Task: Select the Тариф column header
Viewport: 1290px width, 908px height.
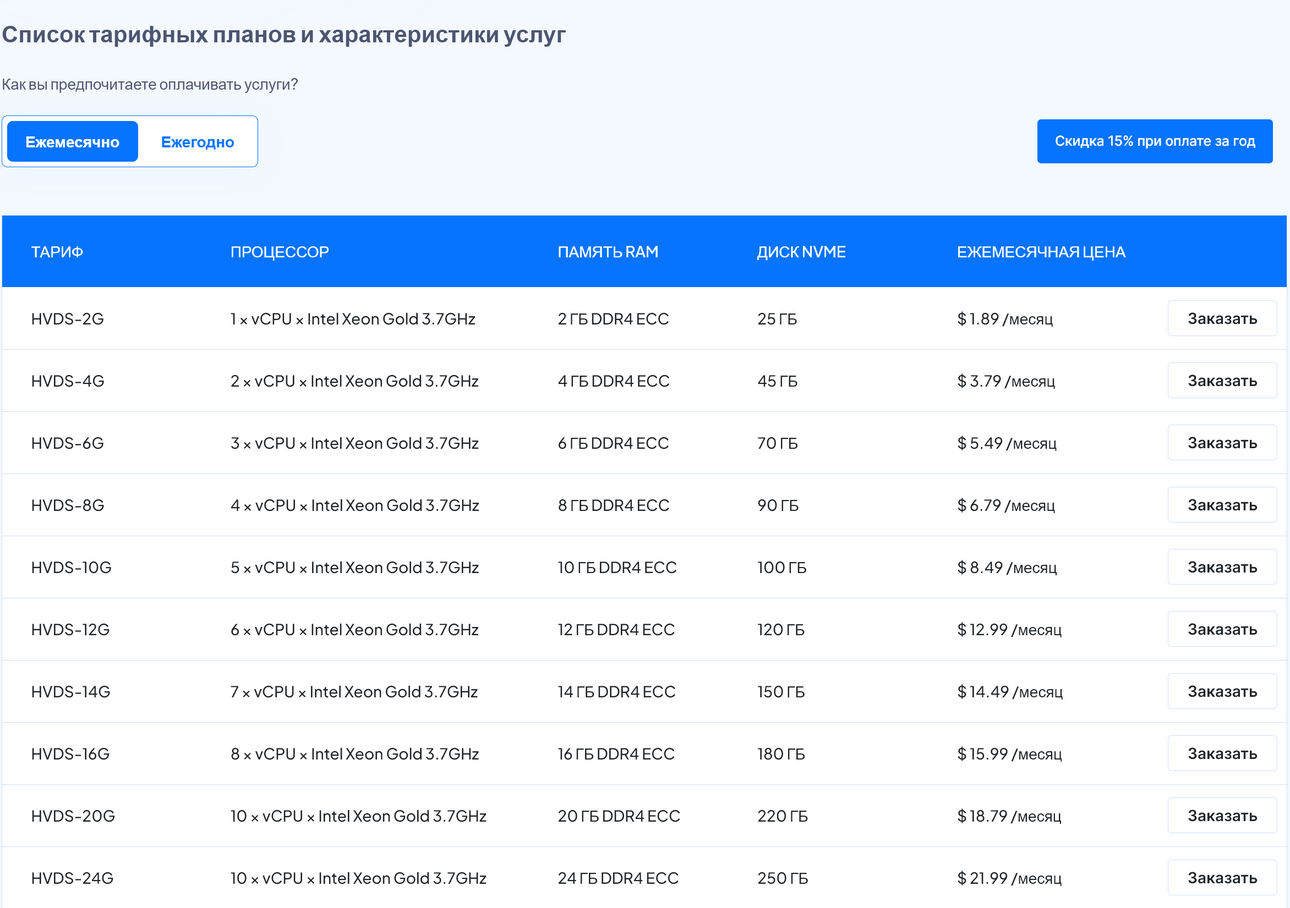Action: pyautogui.click(x=57, y=252)
